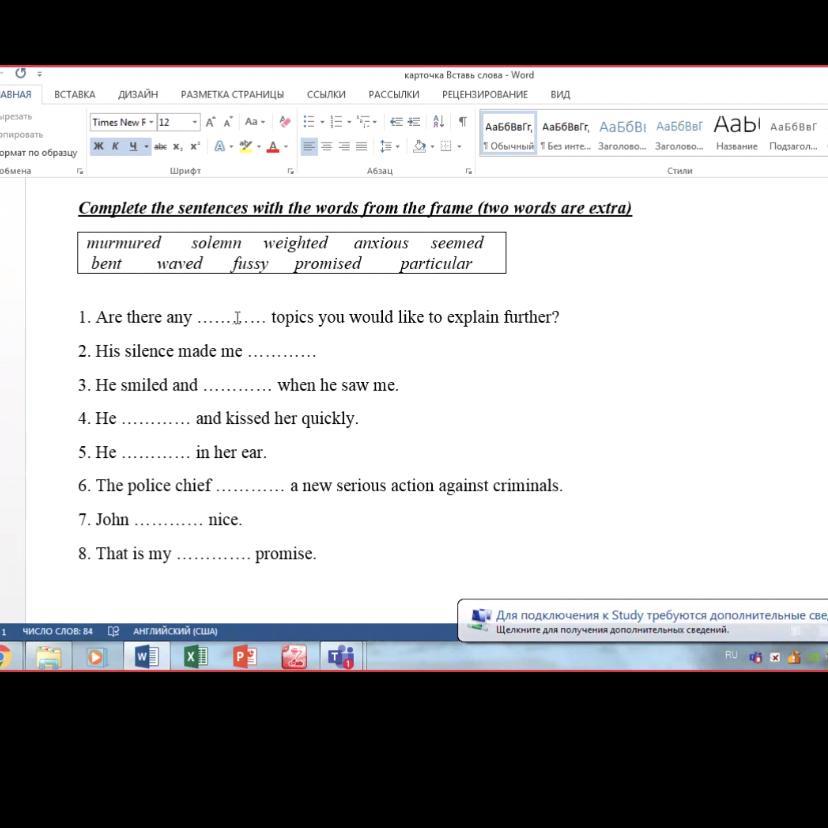Open Microsoft Teams from the taskbar
The image size is (828, 828).
341,657
